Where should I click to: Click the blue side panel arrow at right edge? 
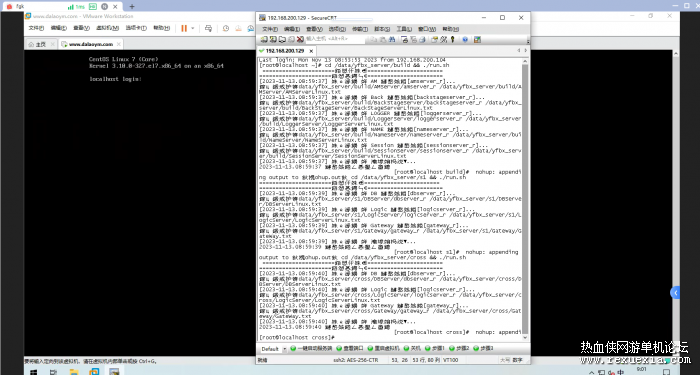click(x=675, y=292)
